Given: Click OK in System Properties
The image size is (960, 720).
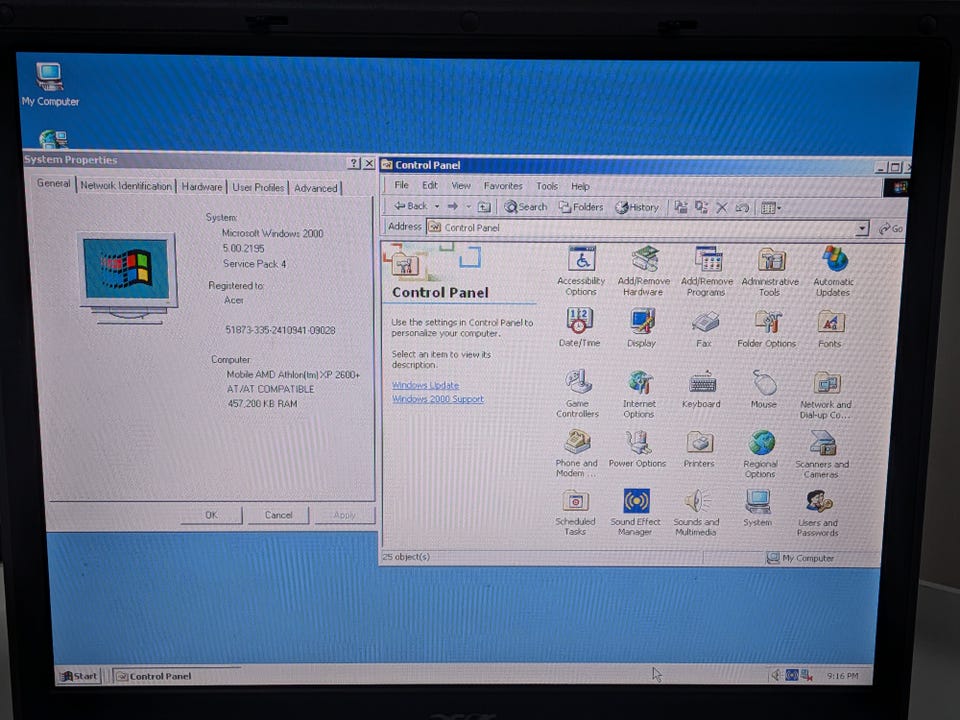Looking at the screenshot, I should point(211,515).
